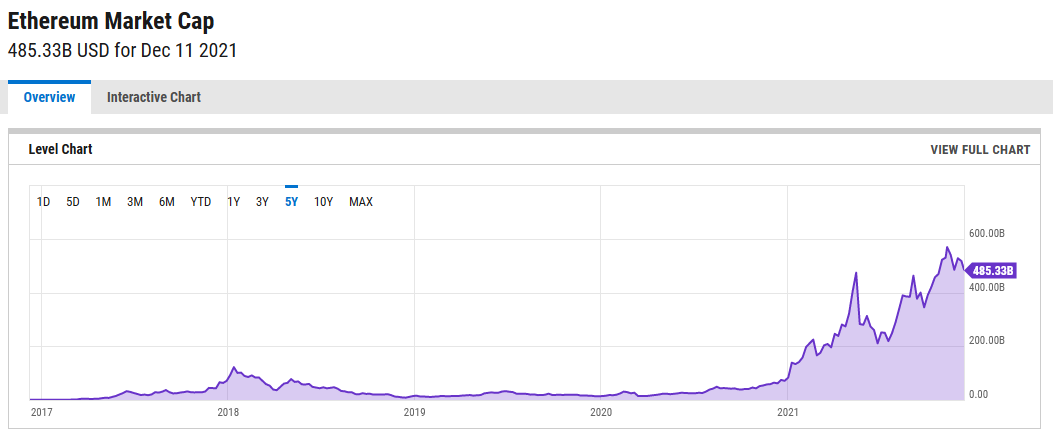Click the '485.33B USD for Dec 11 2021' subtitle
Viewport: 1053px width, 441px height.
click(122, 51)
